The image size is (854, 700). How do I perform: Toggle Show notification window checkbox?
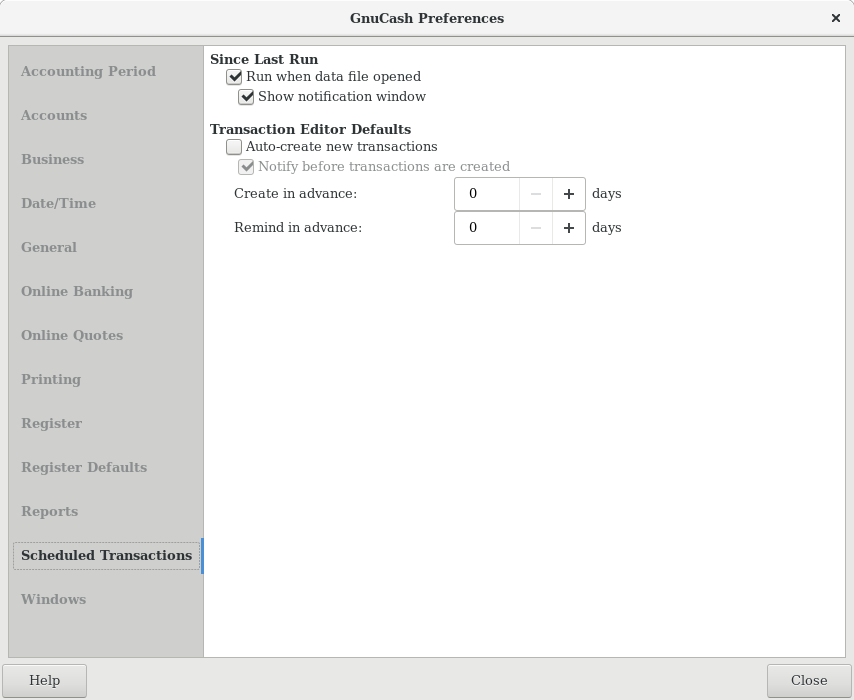click(x=246, y=97)
